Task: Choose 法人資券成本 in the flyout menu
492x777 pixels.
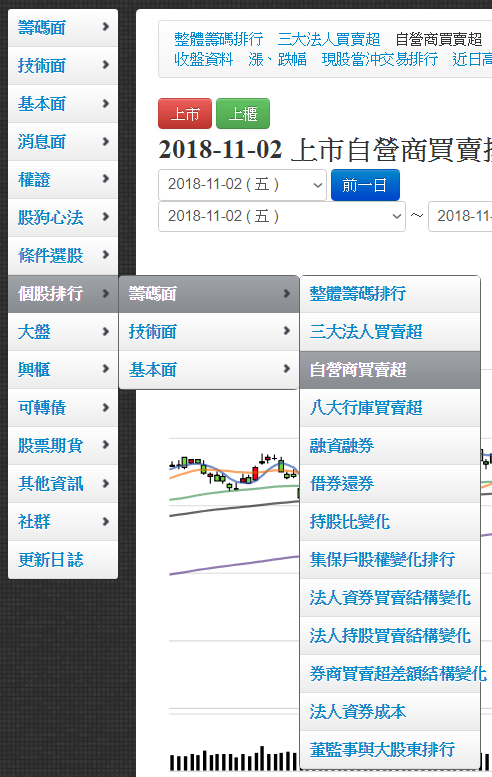Action: tap(390, 712)
